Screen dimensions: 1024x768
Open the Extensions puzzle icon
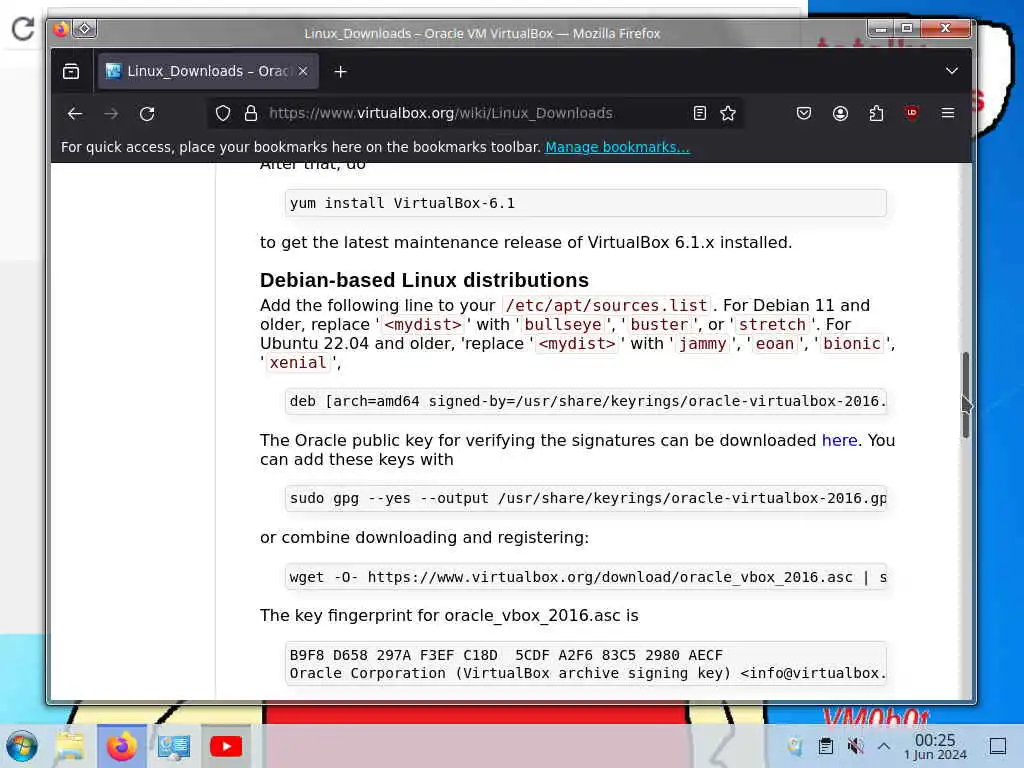click(876, 114)
